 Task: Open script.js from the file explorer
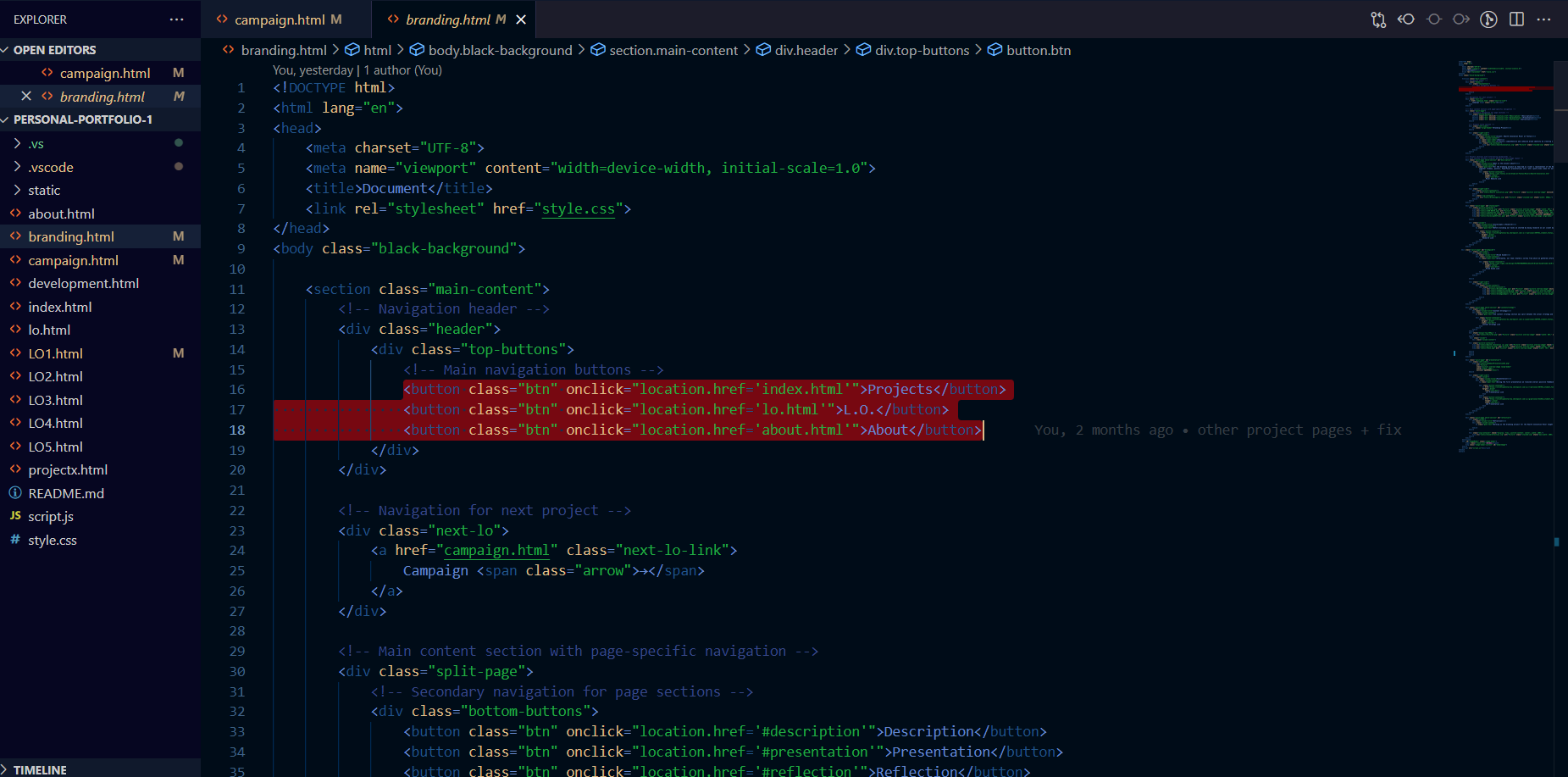pyautogui.click(x=51, y=516)
